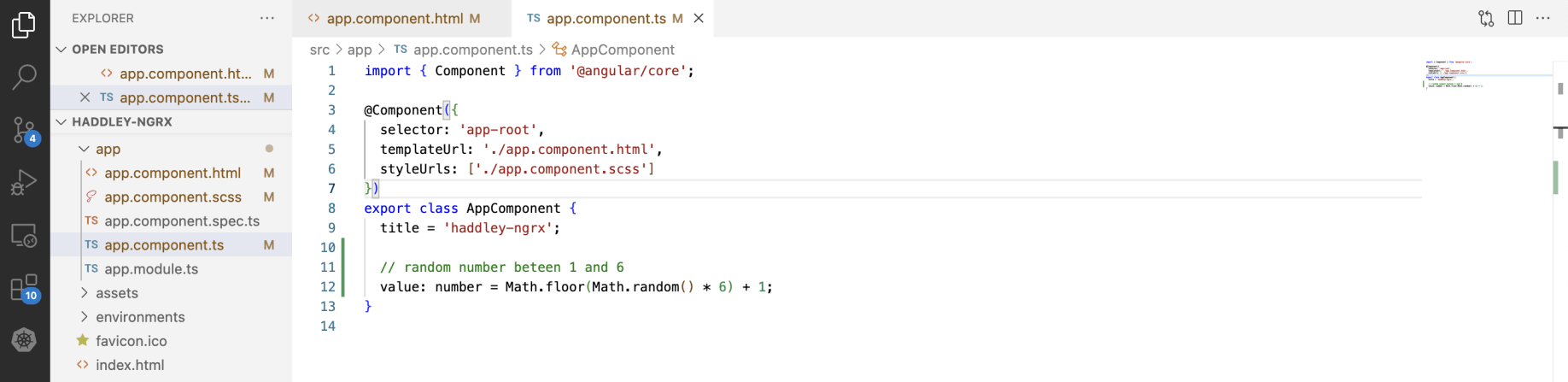
Task: Open Explorer Views and More Actions menu
Action: (x=267, y=18)
